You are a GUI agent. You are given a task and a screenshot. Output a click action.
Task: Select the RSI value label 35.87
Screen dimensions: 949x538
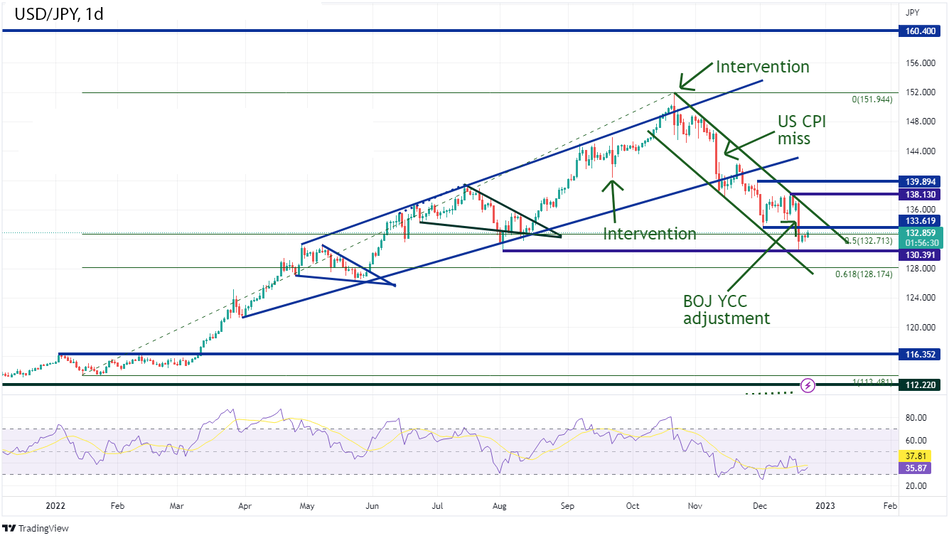coord(916,468)
